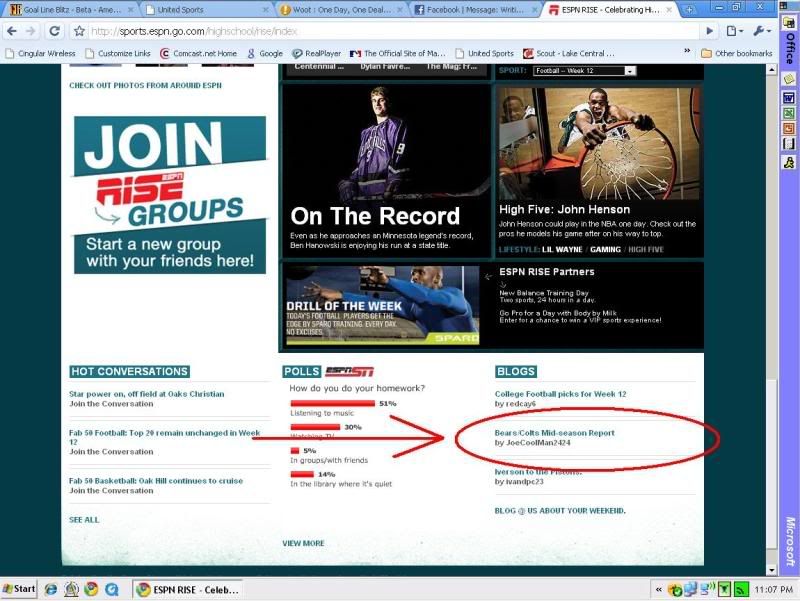
Task: Click the Go arrow beside the address bar
Action: (x=708, y=31)
